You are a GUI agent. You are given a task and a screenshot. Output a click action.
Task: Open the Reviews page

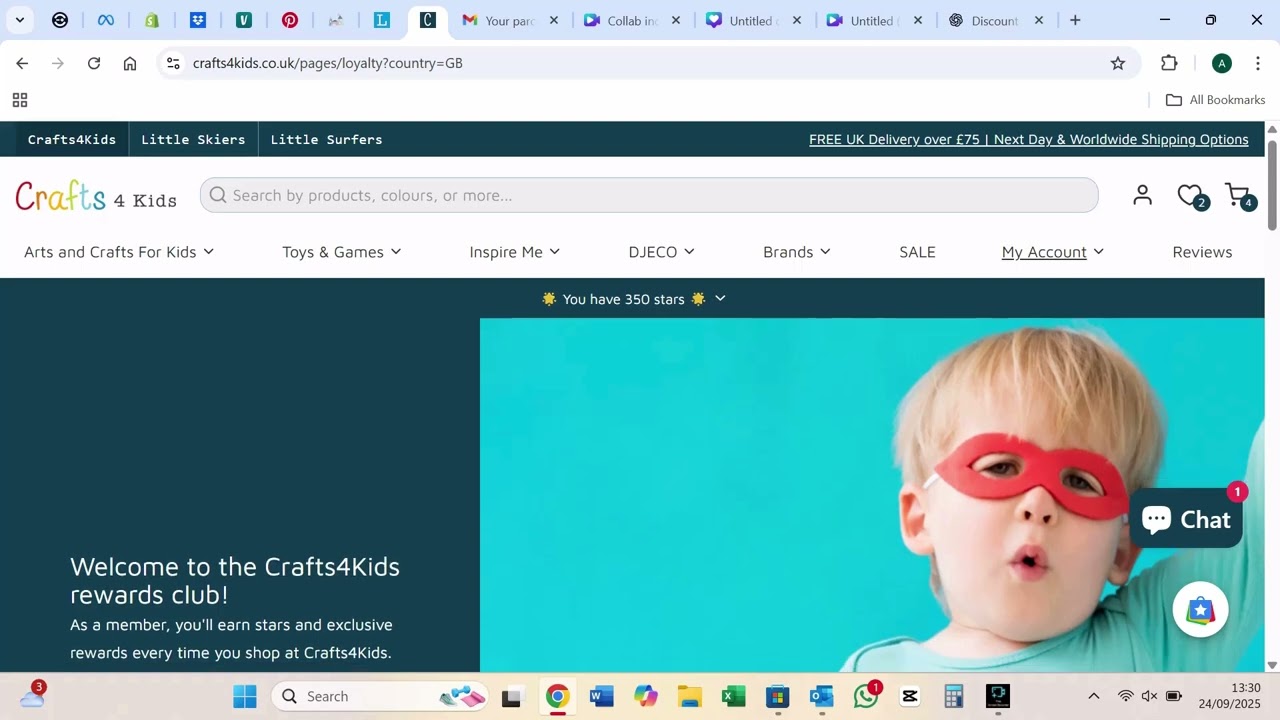pyautogui.click(x=1202, y=252)
